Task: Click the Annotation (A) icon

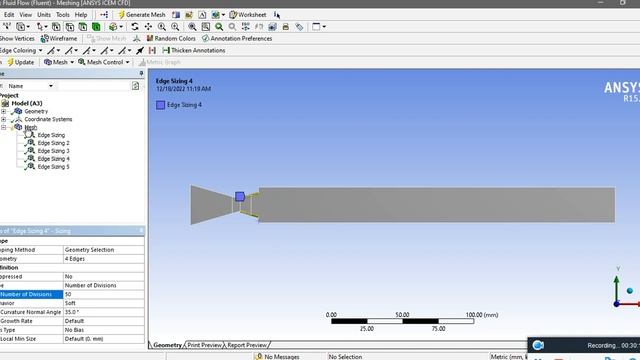Action: [x=202, y=15]
